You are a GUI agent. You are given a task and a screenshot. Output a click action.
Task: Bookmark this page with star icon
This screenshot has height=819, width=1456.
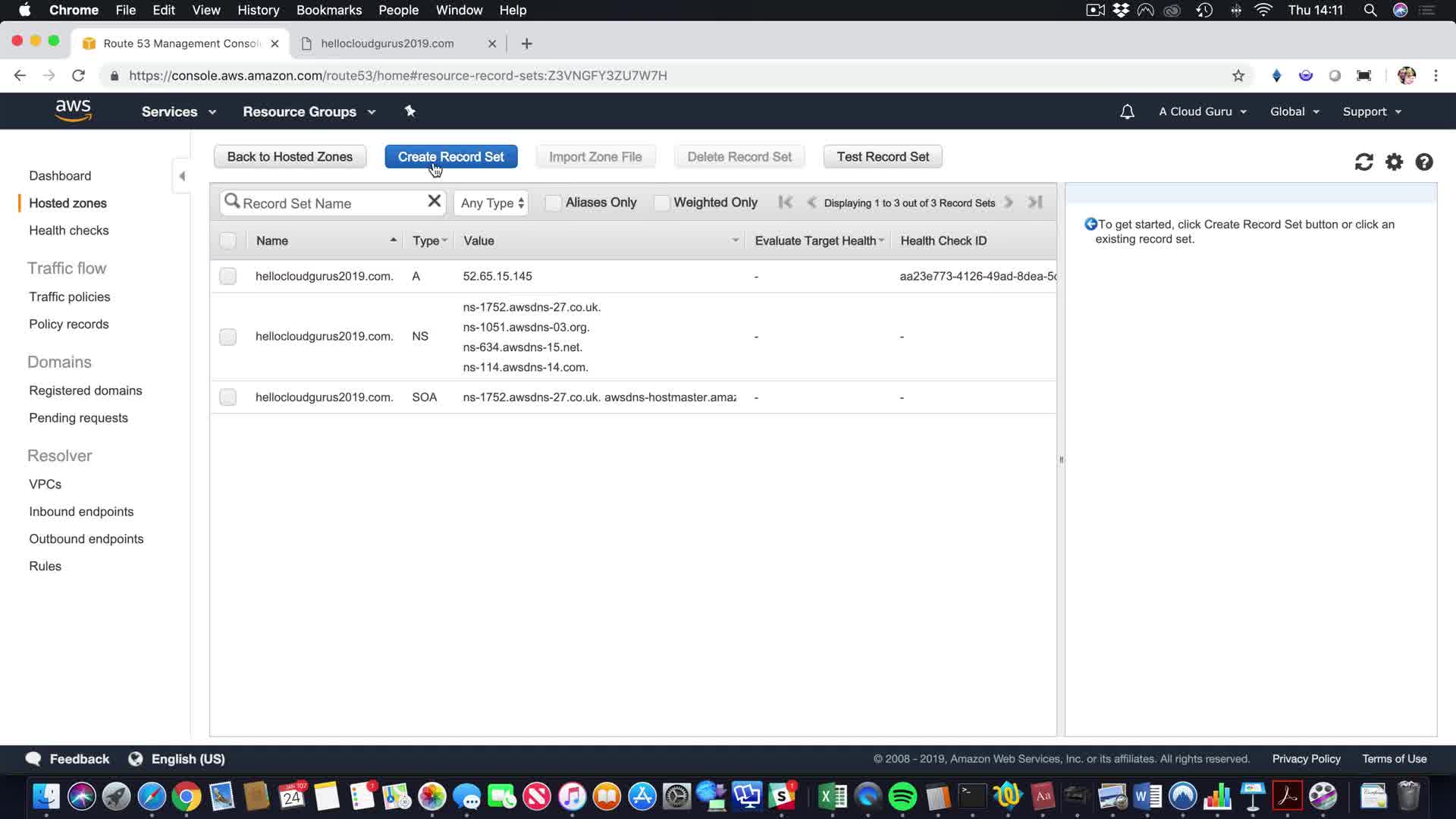[1238, 76]
